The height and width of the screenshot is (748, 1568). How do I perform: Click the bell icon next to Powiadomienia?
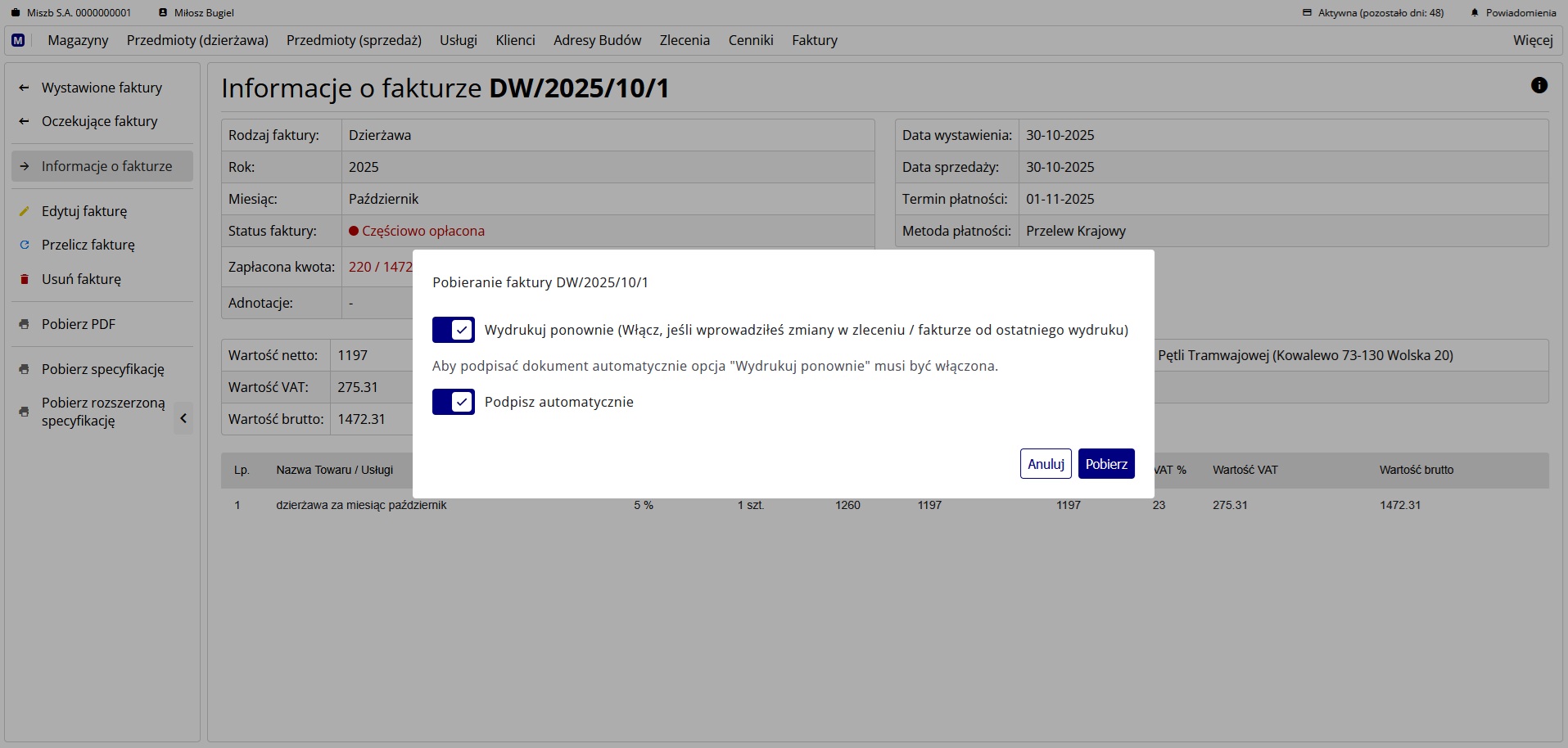pyautogui.click(x=1475, y=13)
